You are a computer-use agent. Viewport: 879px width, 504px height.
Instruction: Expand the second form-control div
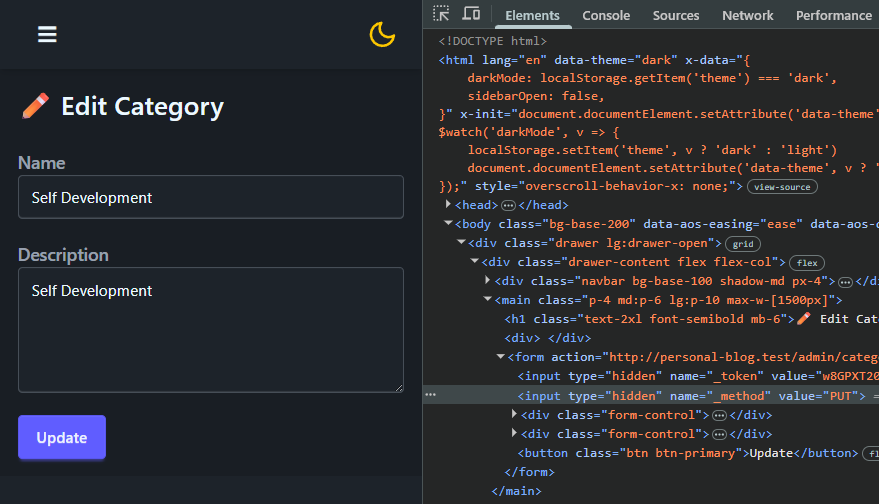(514, 433)
